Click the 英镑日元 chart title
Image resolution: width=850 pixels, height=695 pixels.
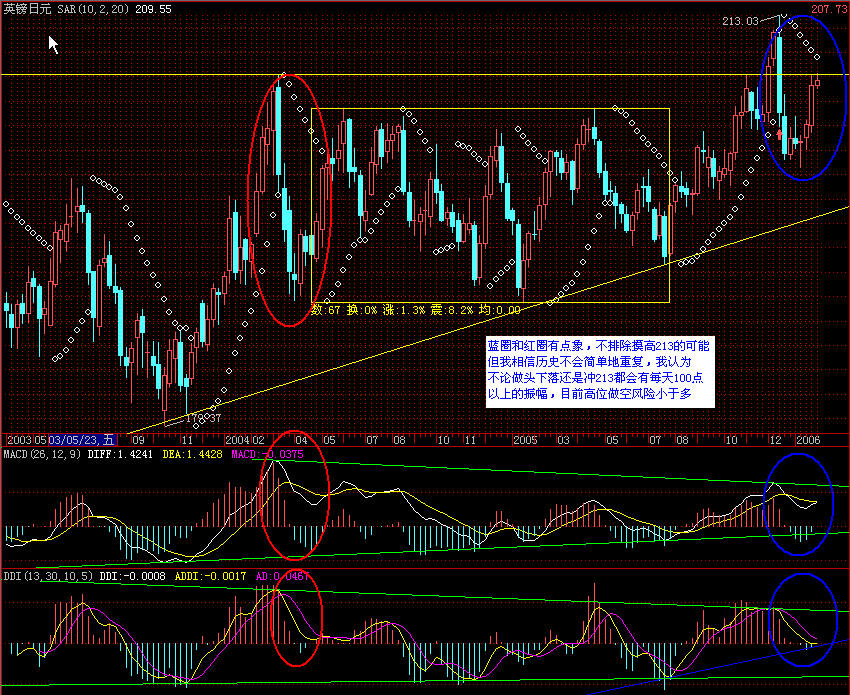[28, 9]
